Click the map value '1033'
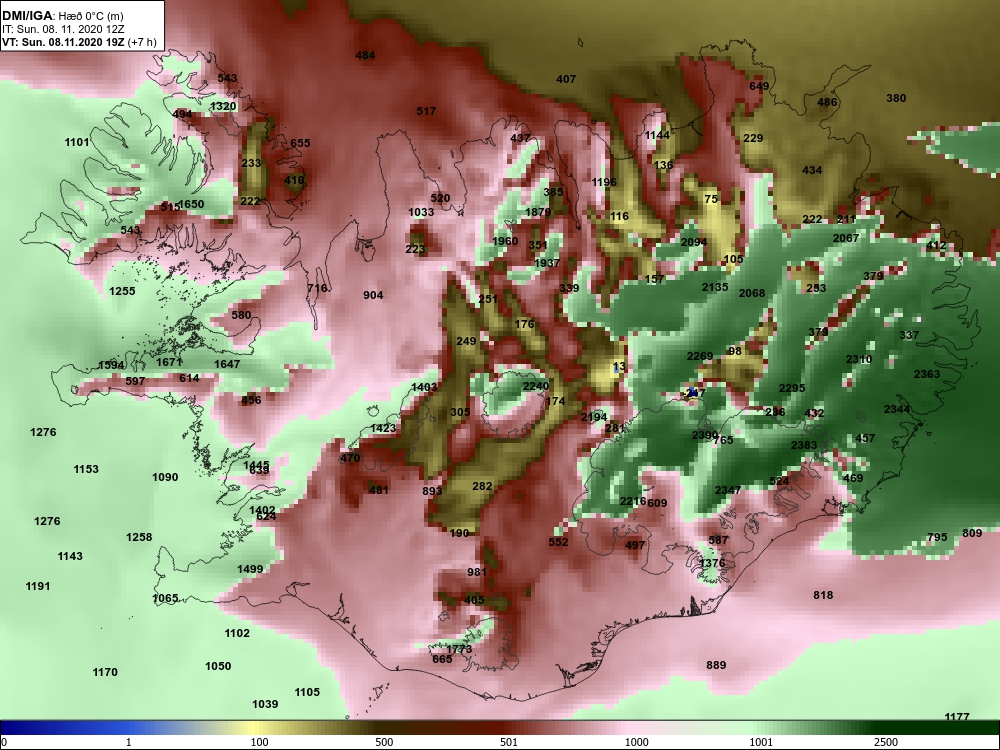This screenshot has width=1000, height=750. (421, 212)
